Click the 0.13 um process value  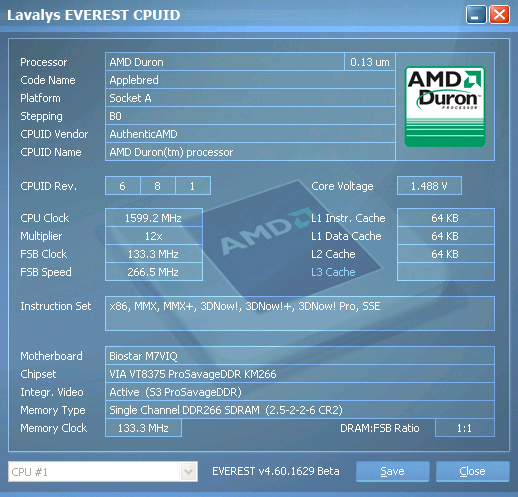pyautogui.click(x=370, y=62)
